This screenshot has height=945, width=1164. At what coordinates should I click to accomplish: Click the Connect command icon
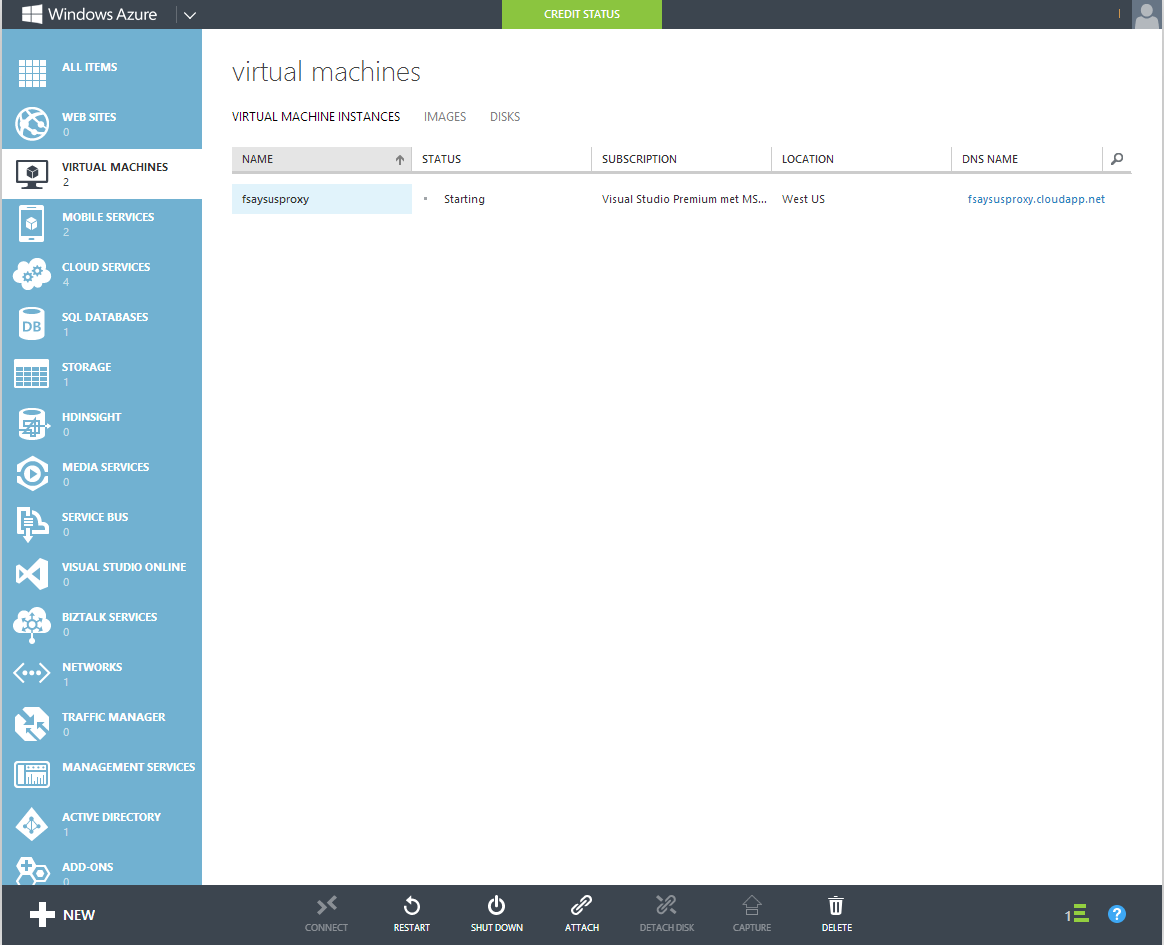click(x=327, y=905)
